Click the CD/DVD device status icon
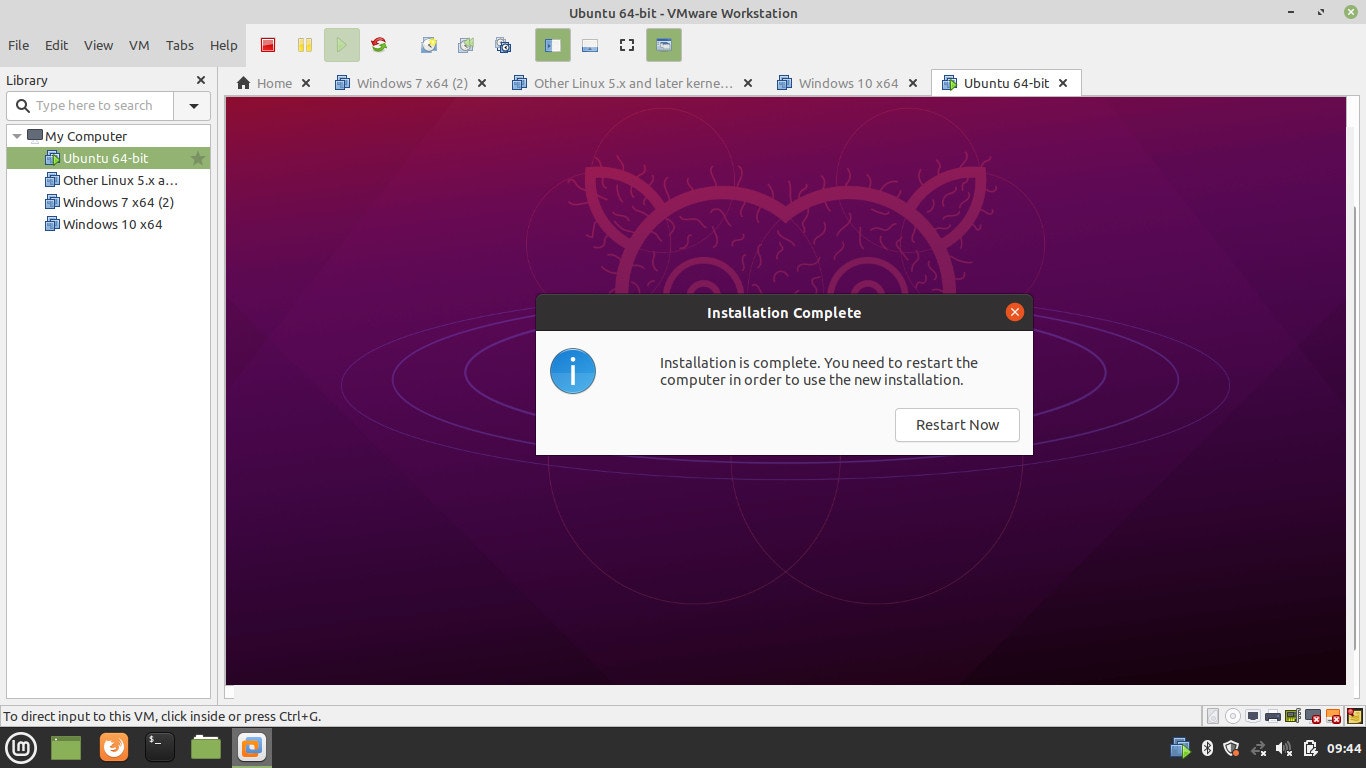This screenshot has width=1366, height=768. pos(1233,716)
